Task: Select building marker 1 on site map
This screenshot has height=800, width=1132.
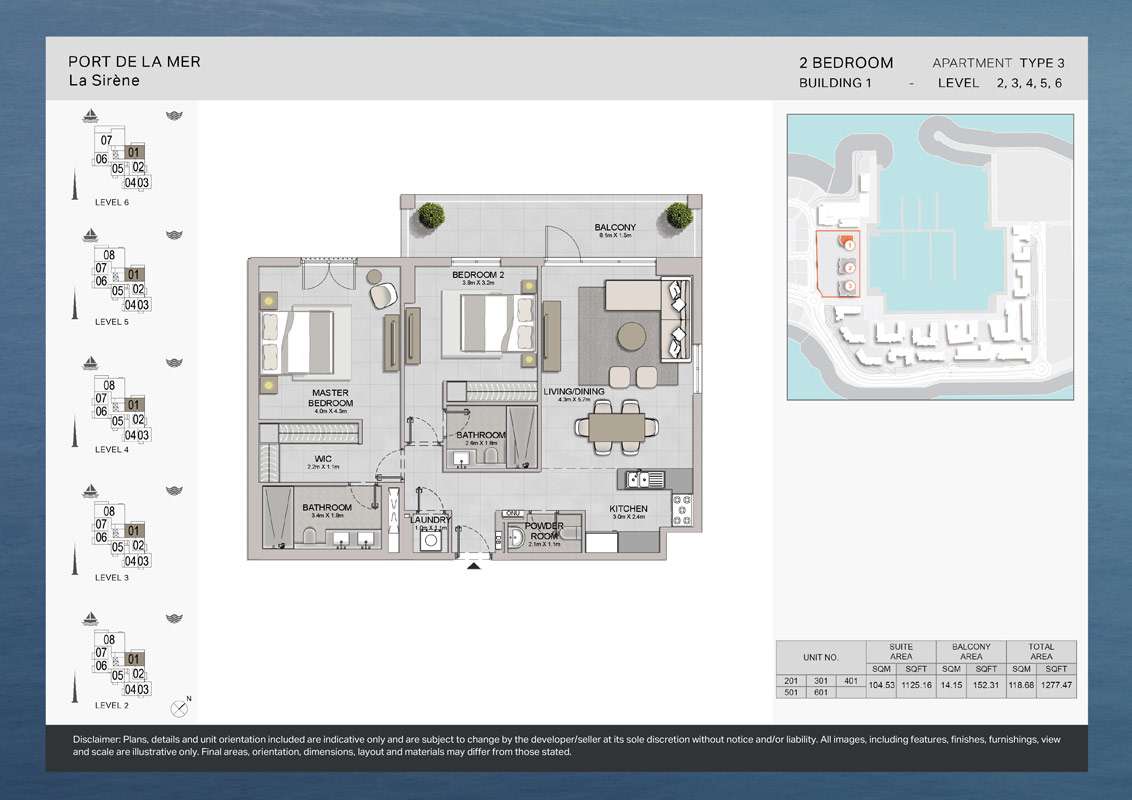Action: pos(848,244)
